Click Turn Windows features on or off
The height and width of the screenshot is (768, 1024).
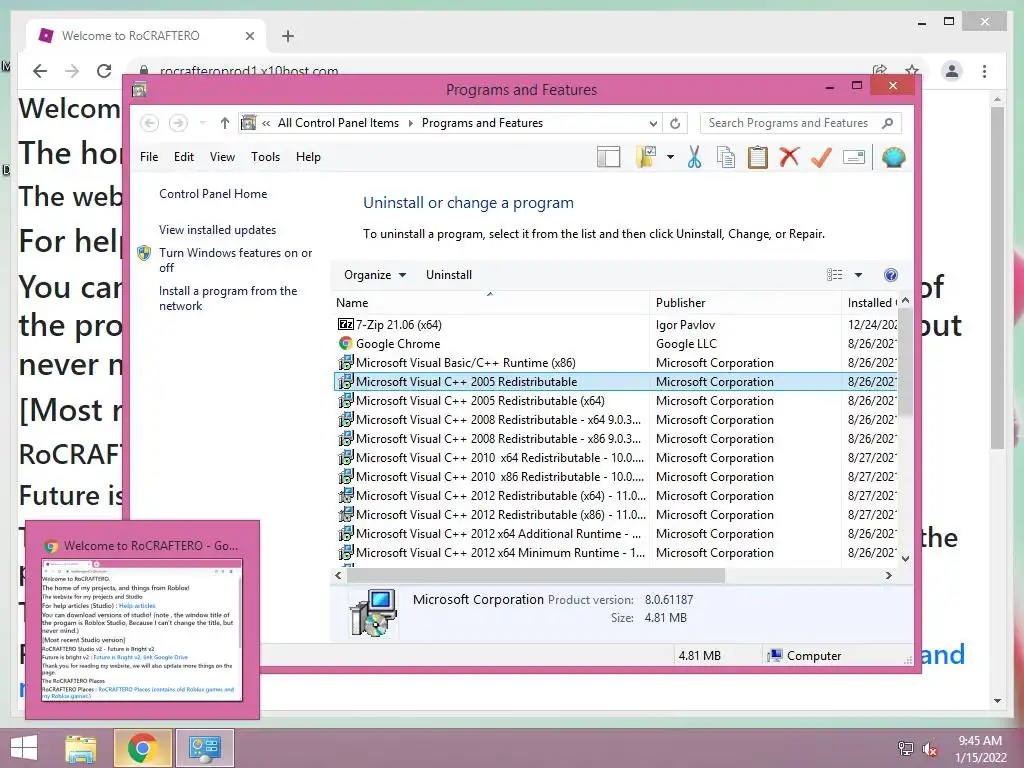(236, 260)
